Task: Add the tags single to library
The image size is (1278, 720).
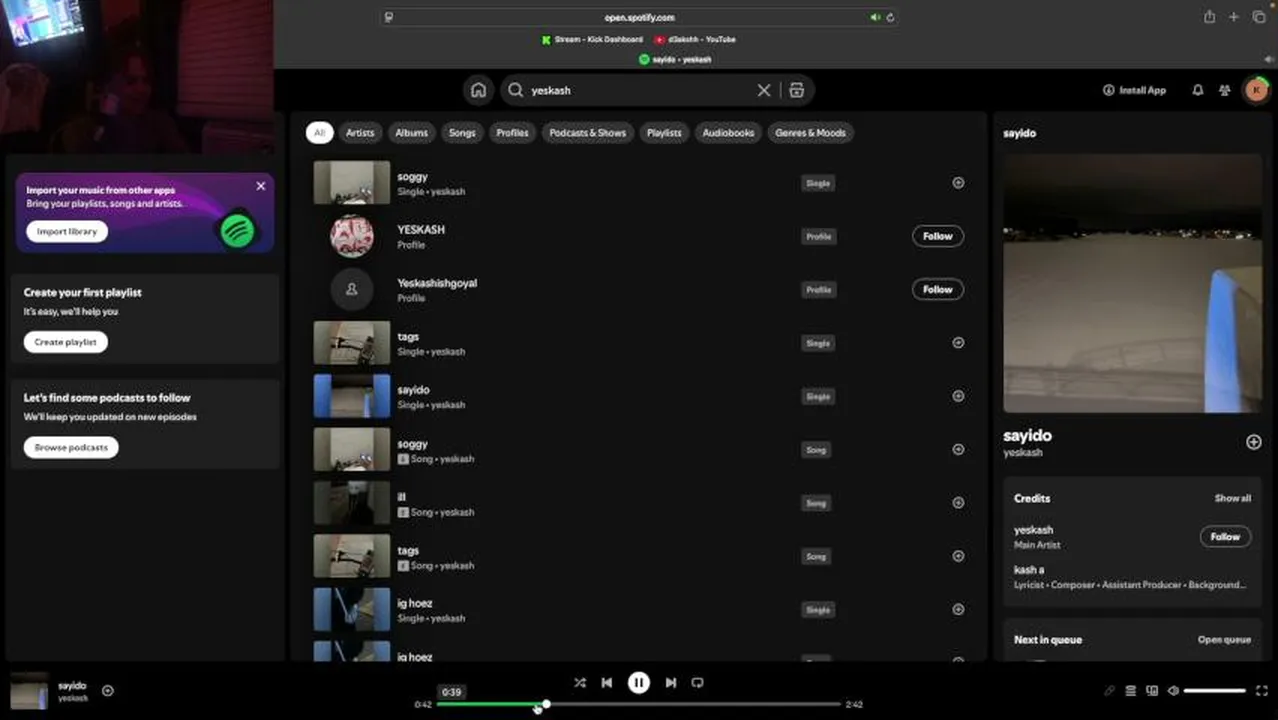Action: [x=958, y=343]
